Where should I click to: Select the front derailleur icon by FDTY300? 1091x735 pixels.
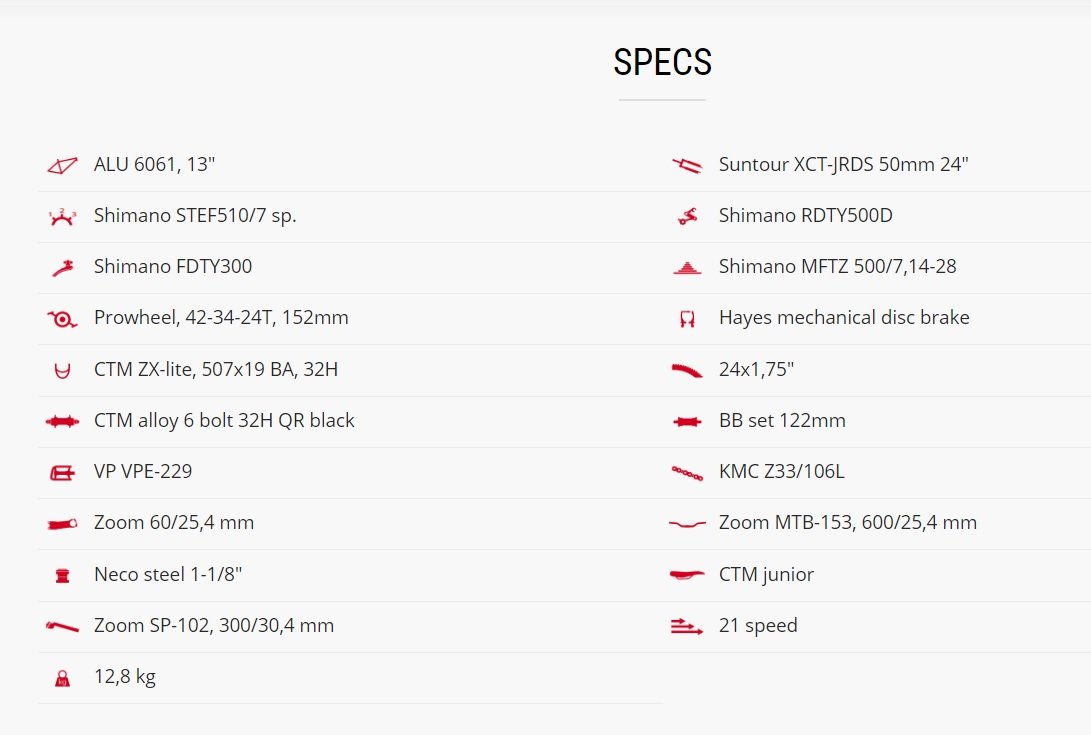62,267
